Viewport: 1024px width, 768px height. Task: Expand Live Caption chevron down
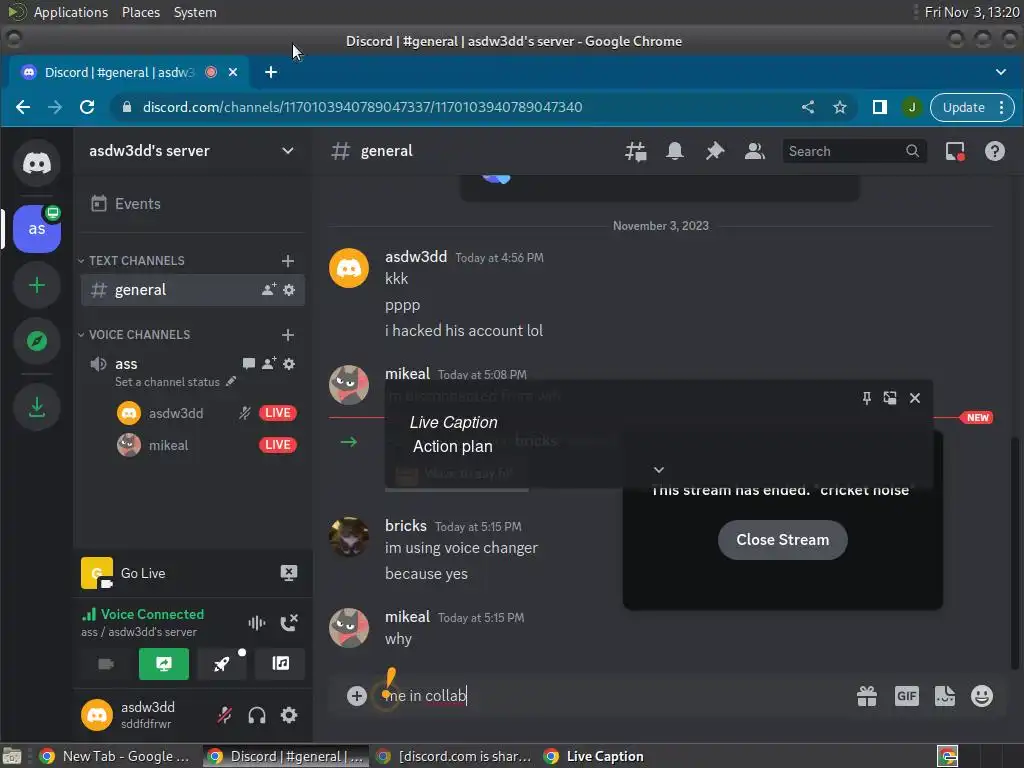pyautogui.click(x=659, y=470)
